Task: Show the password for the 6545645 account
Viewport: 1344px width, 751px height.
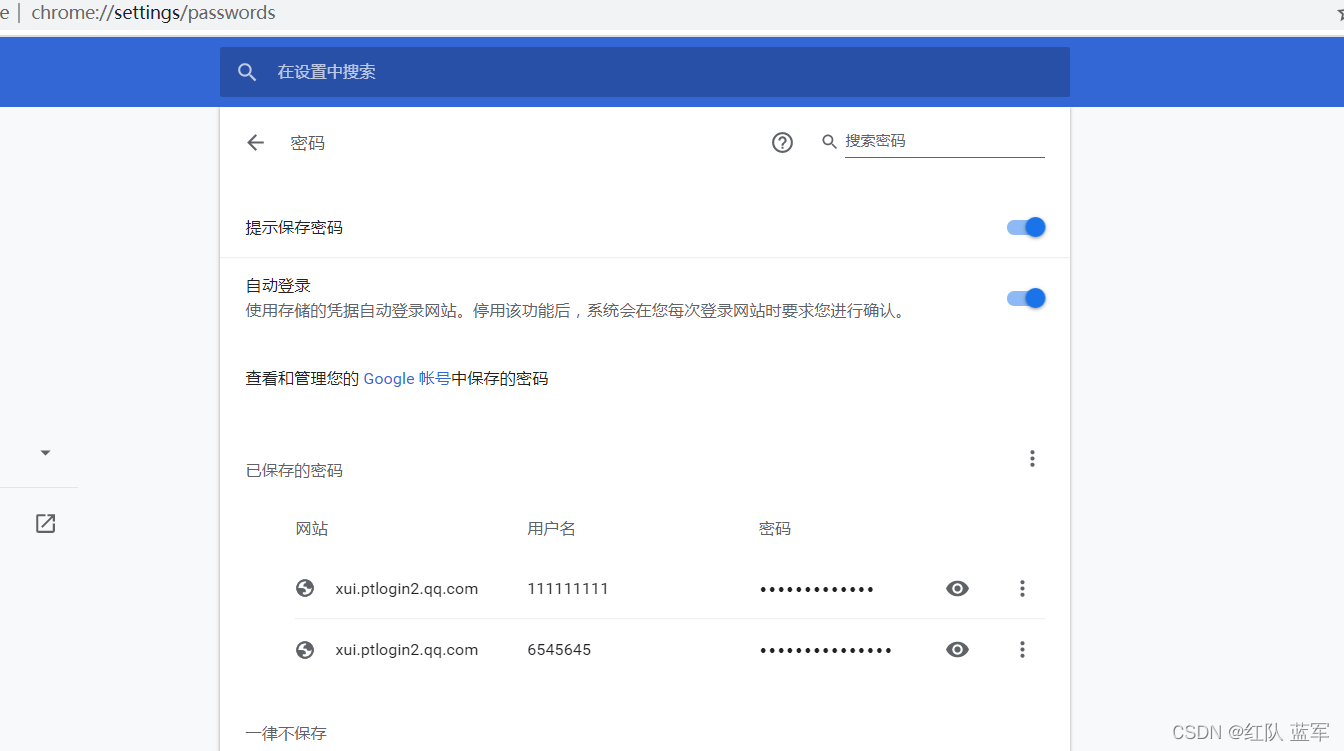Action: [957, 650]
